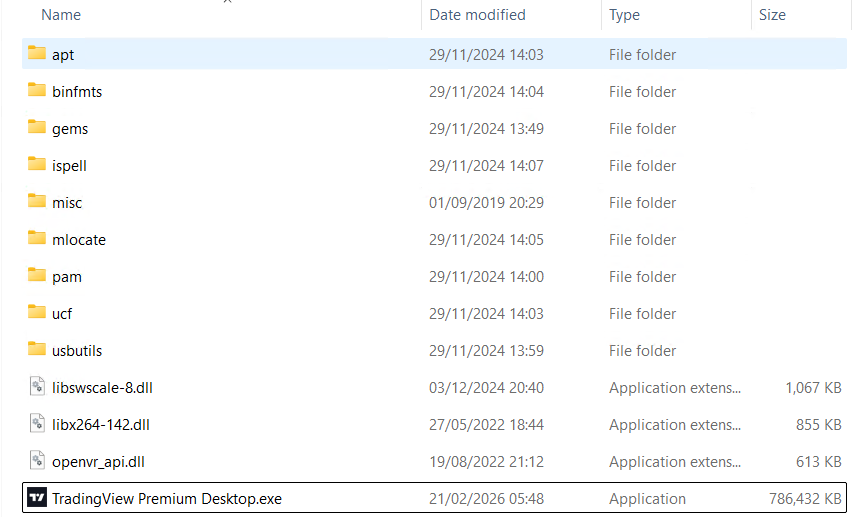Click the size value 1,067 KB
Viewport: 857px width, 517px height.
click(x=813, y=388)
